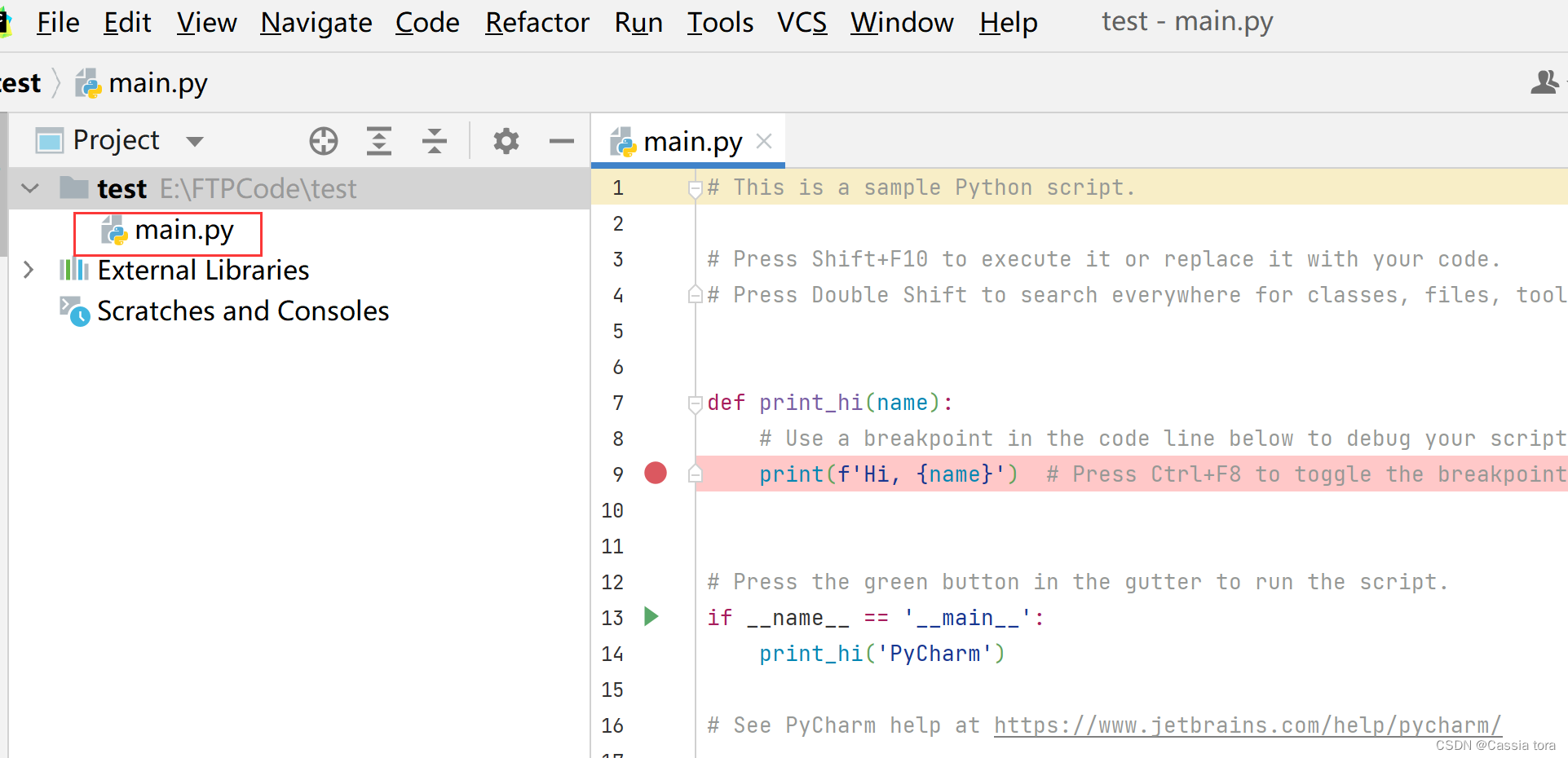
Task: Click the 'Press Double Shift to search' comment
Action: (1137, 295)
